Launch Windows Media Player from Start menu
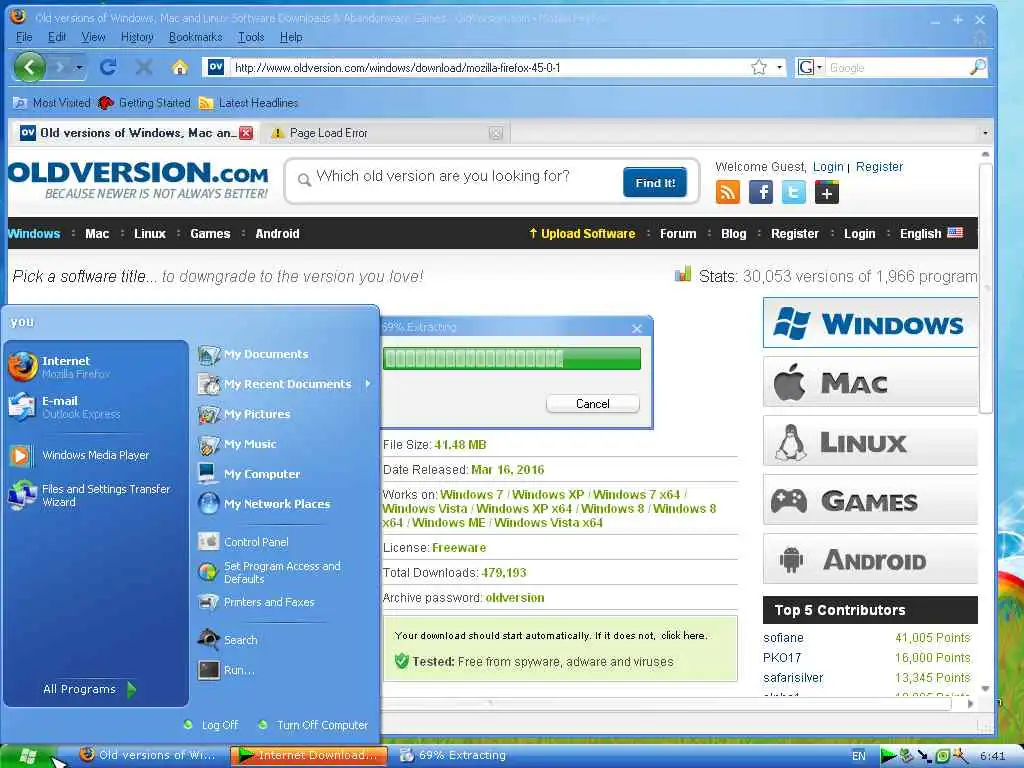 pos(95,455)
